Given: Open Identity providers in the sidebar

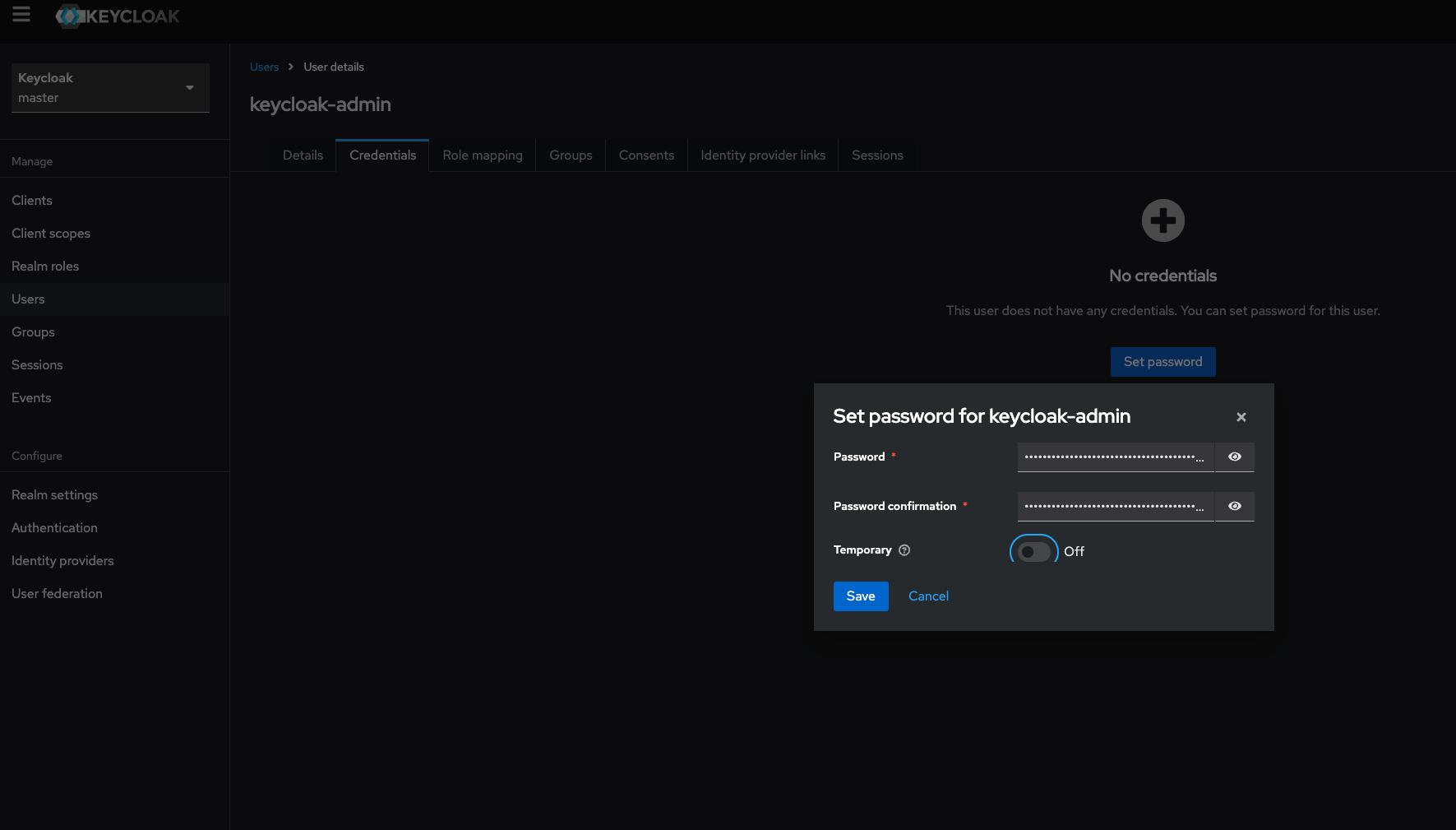Looking at the screenshot, I should coord(114,561).
